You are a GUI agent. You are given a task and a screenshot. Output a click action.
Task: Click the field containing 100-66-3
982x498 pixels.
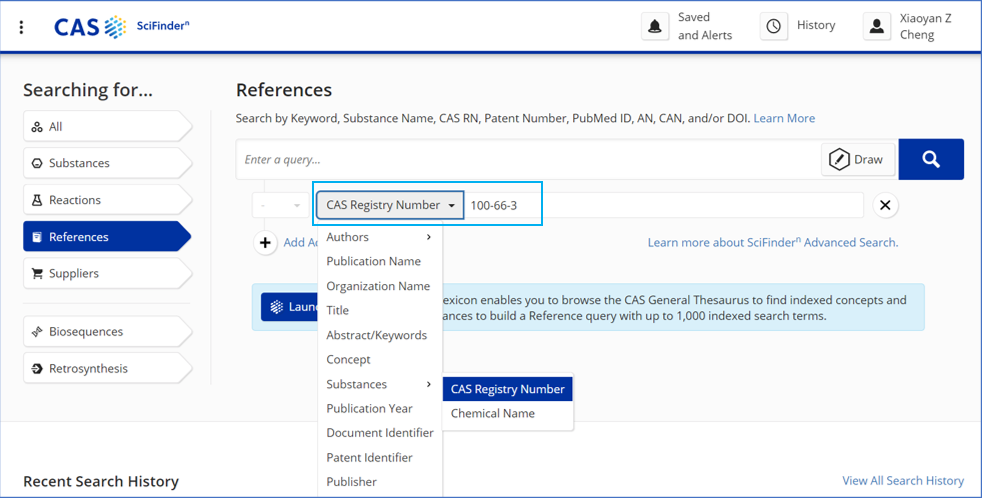(x=664, y=205)
